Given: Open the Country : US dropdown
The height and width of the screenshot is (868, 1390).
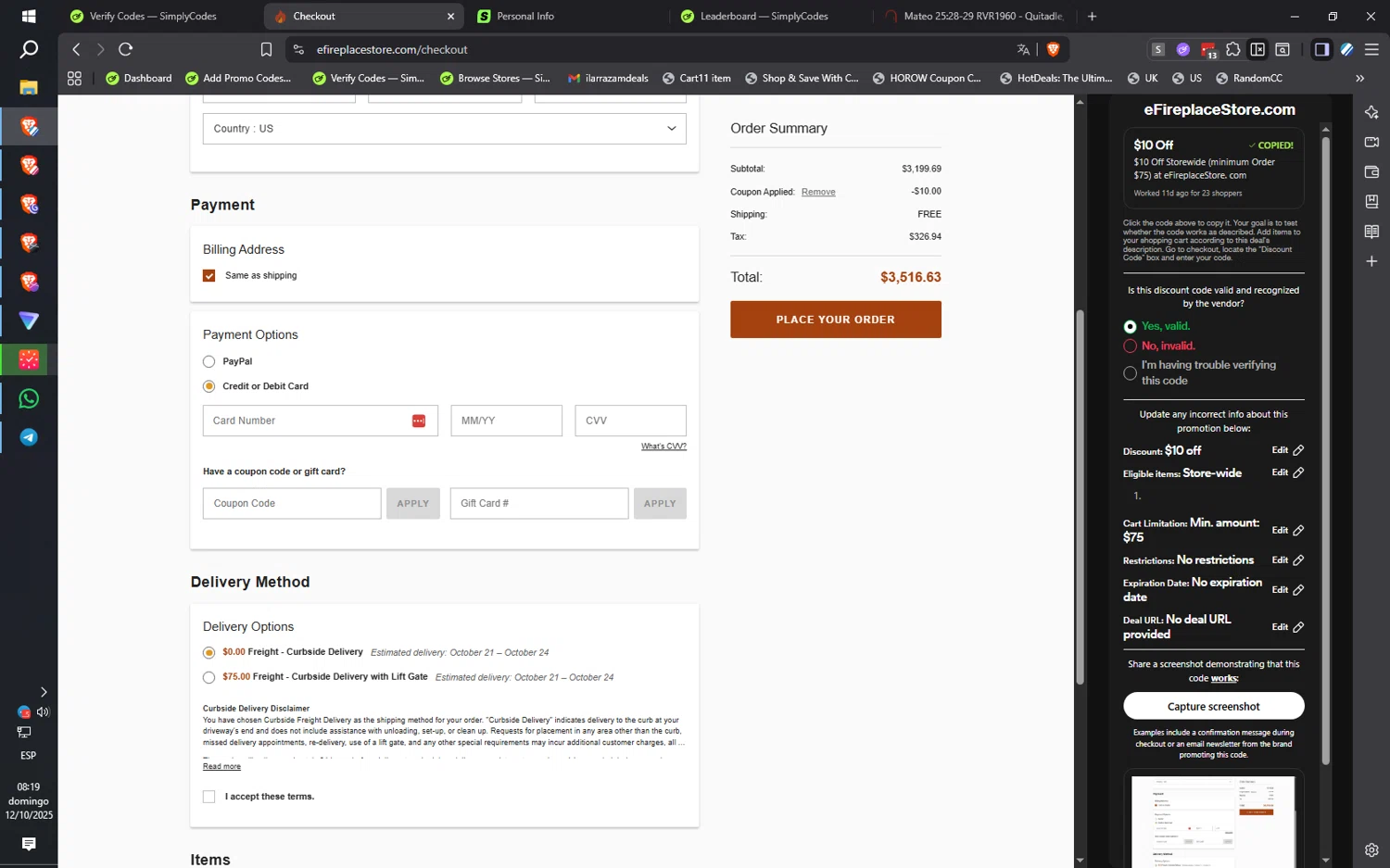Looking at the screenshot, I should pyautogui.click(x=445, y=129).
